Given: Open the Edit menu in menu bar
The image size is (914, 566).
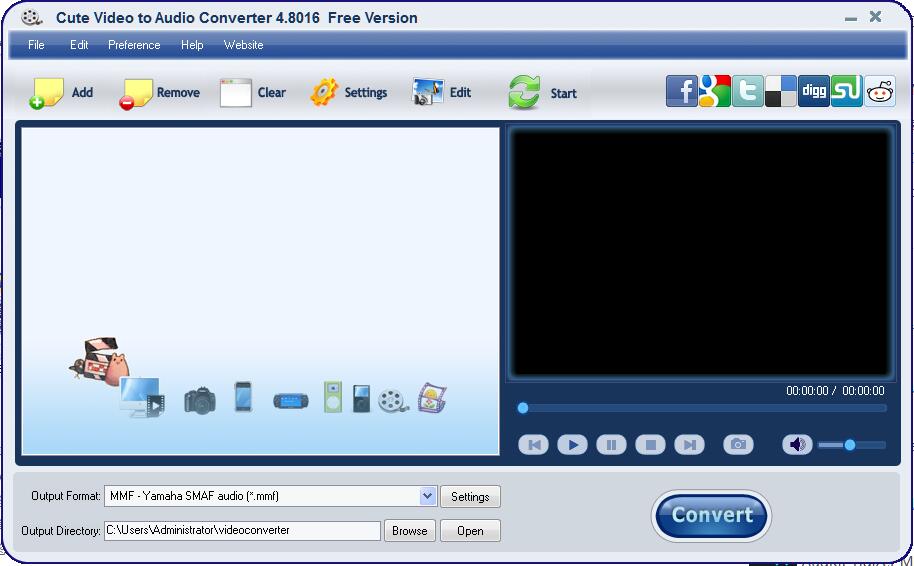Looking at the screenshot, I should [x=79, y=45].
